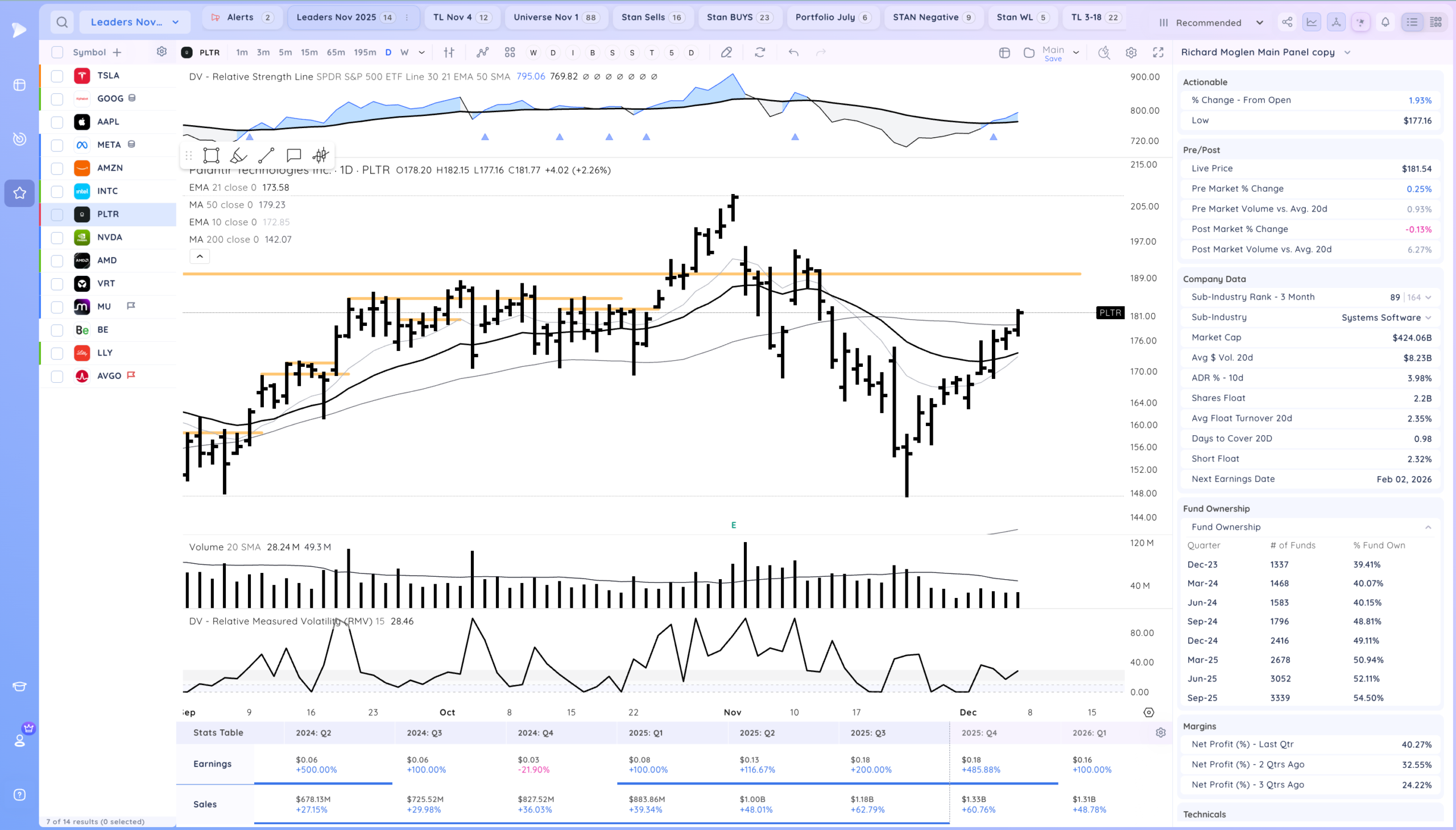Toggle the select-all Symbol checkbox

tap(57, 52)
